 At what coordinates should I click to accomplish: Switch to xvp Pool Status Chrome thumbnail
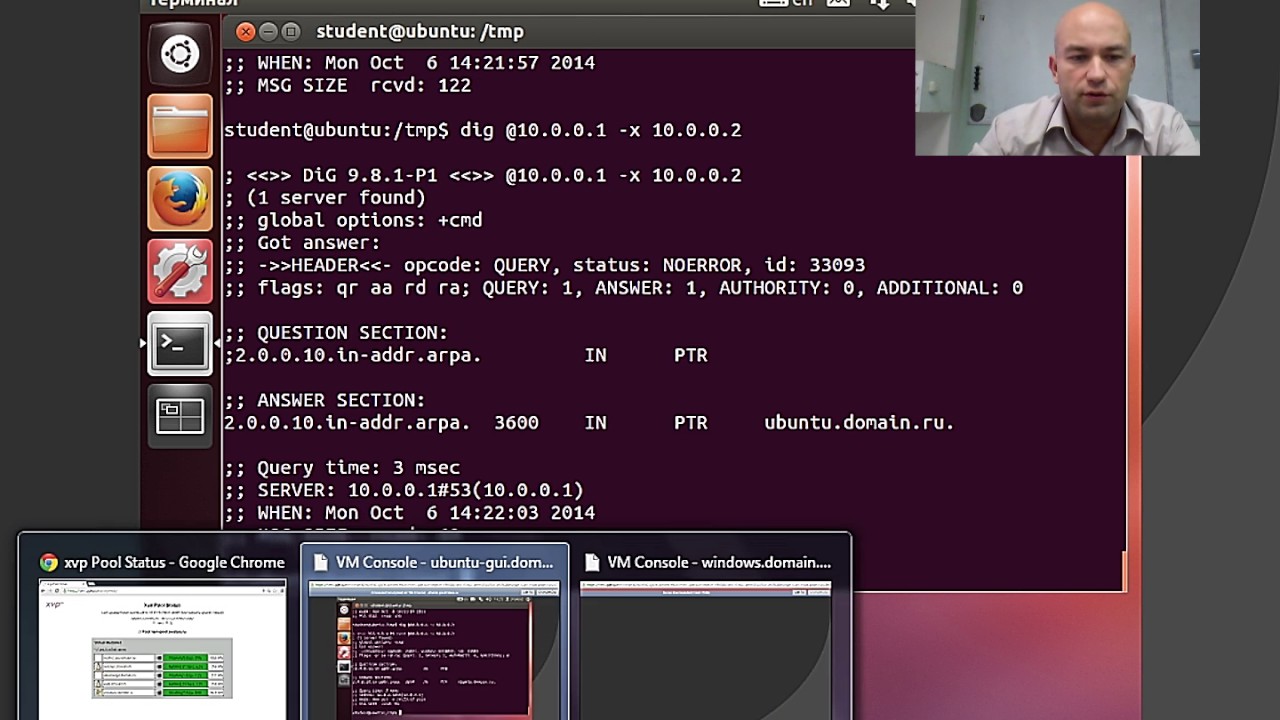pos(162,648)
